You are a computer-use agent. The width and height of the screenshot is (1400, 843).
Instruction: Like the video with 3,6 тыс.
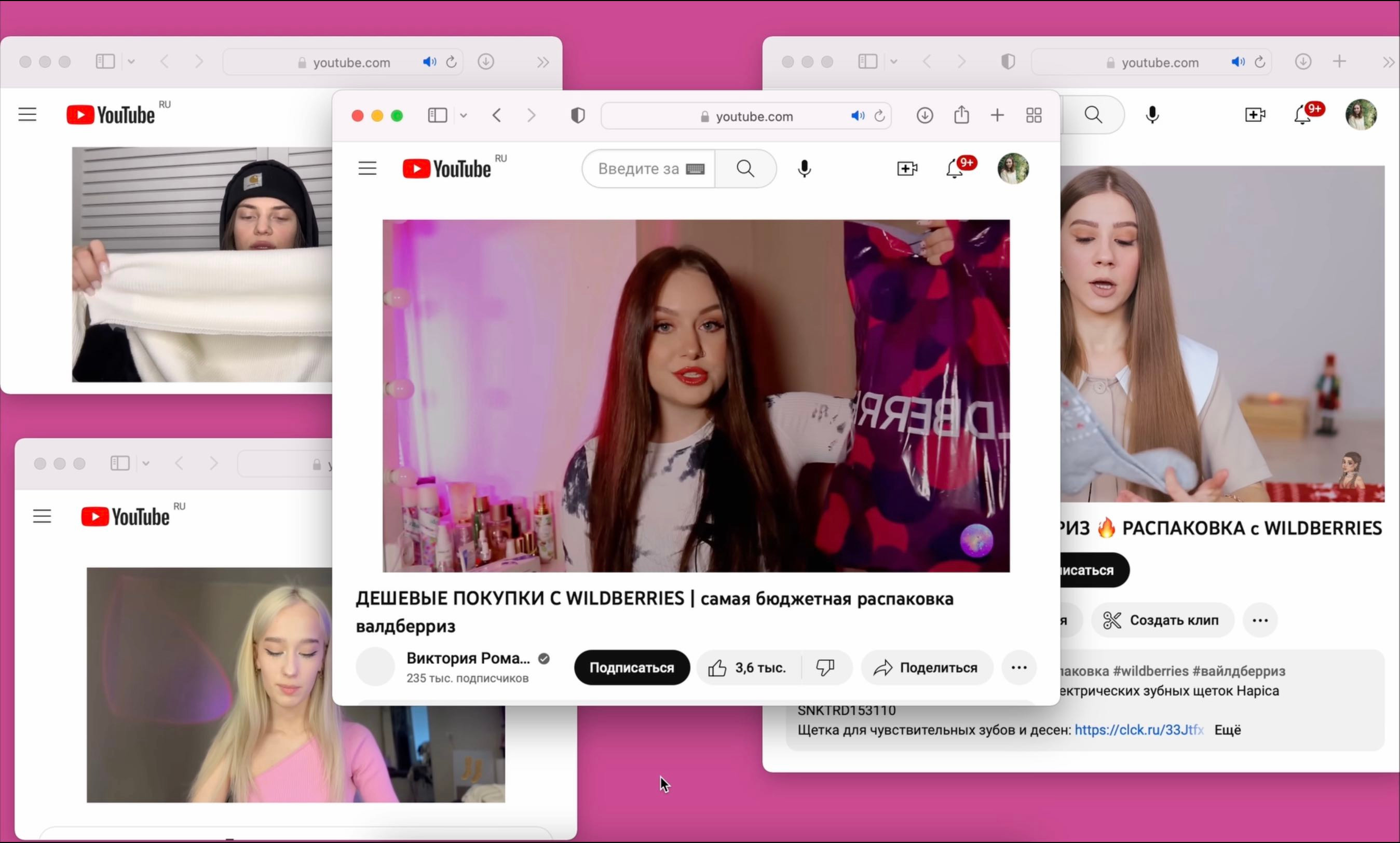coord(748,668)
